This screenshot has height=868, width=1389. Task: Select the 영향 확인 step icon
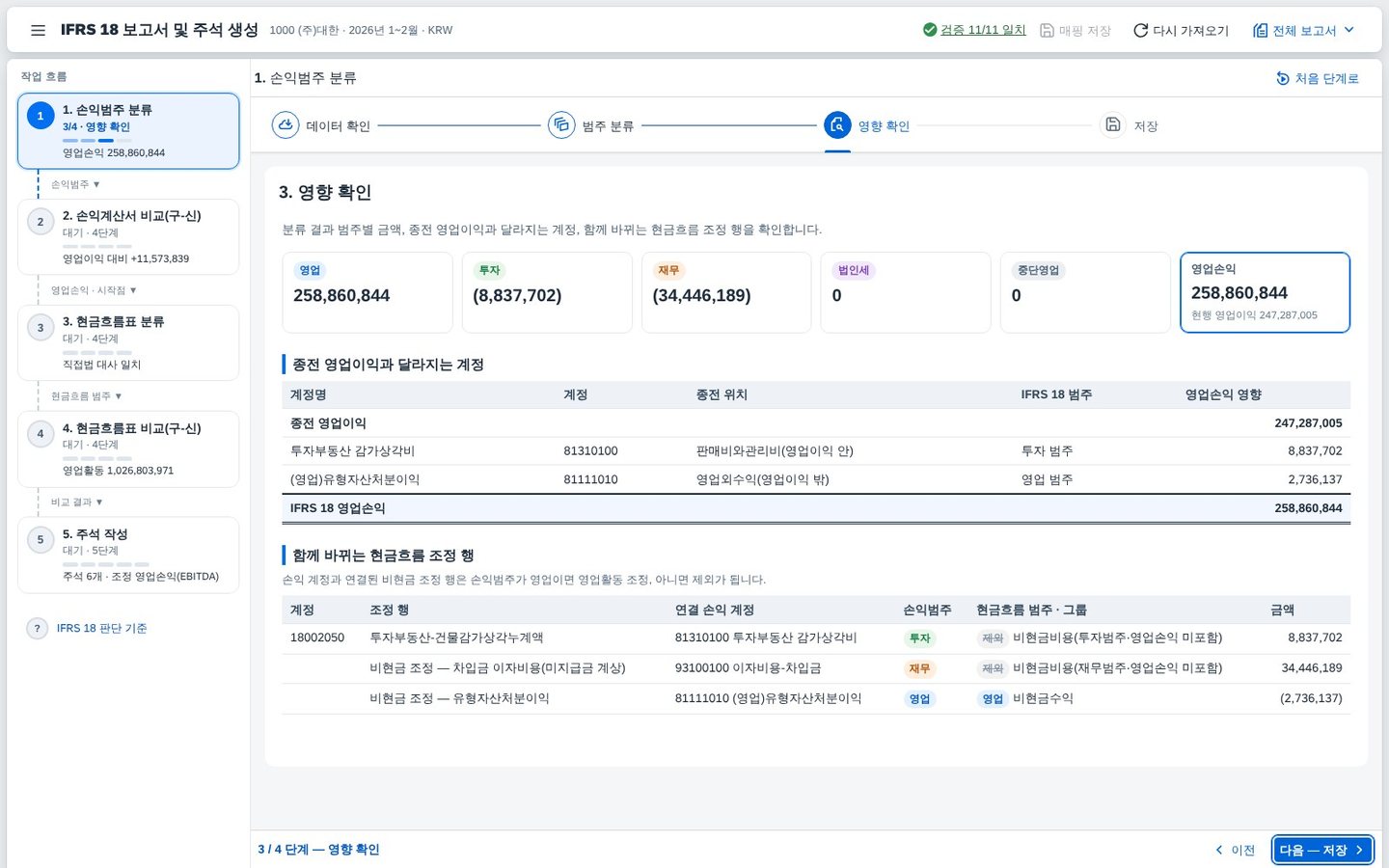[837, 125]
